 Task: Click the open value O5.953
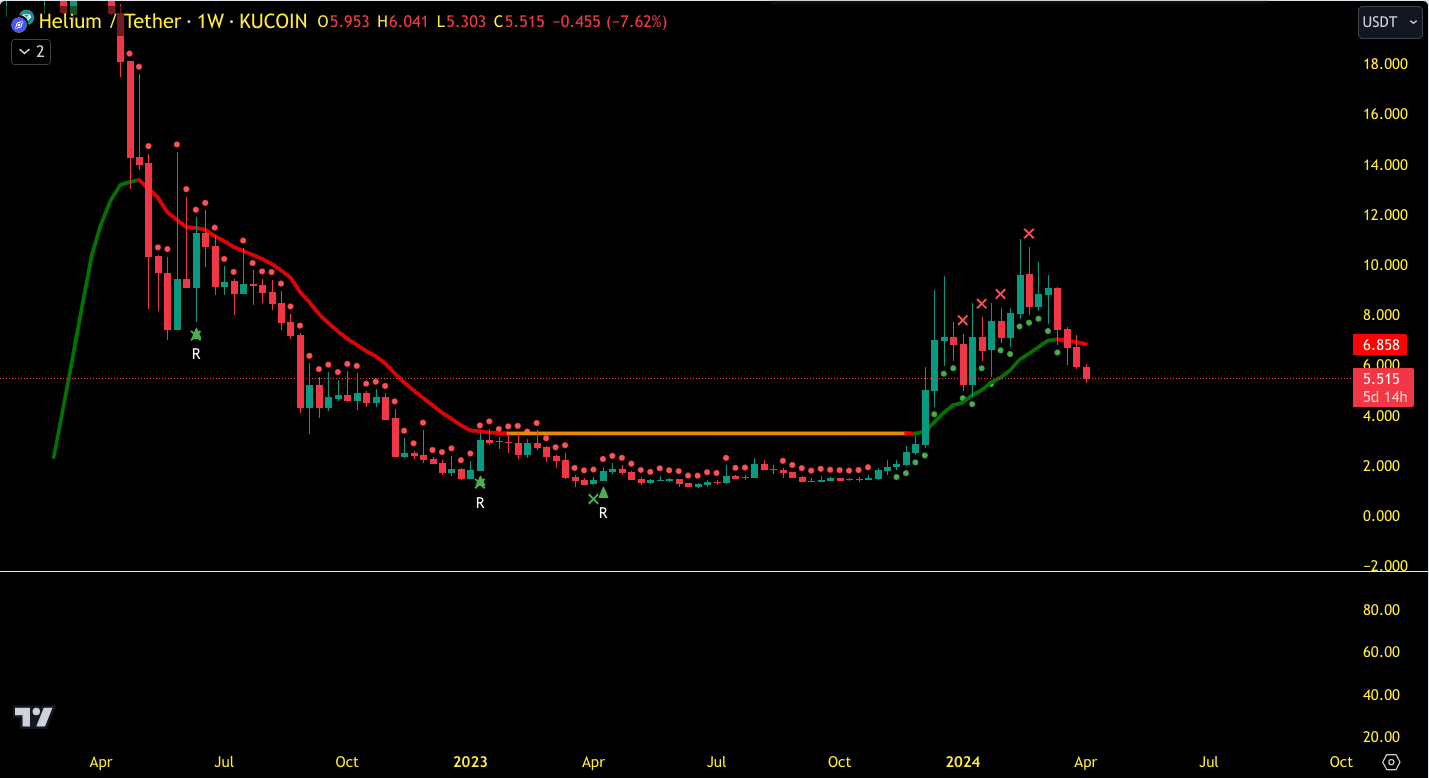345,21
